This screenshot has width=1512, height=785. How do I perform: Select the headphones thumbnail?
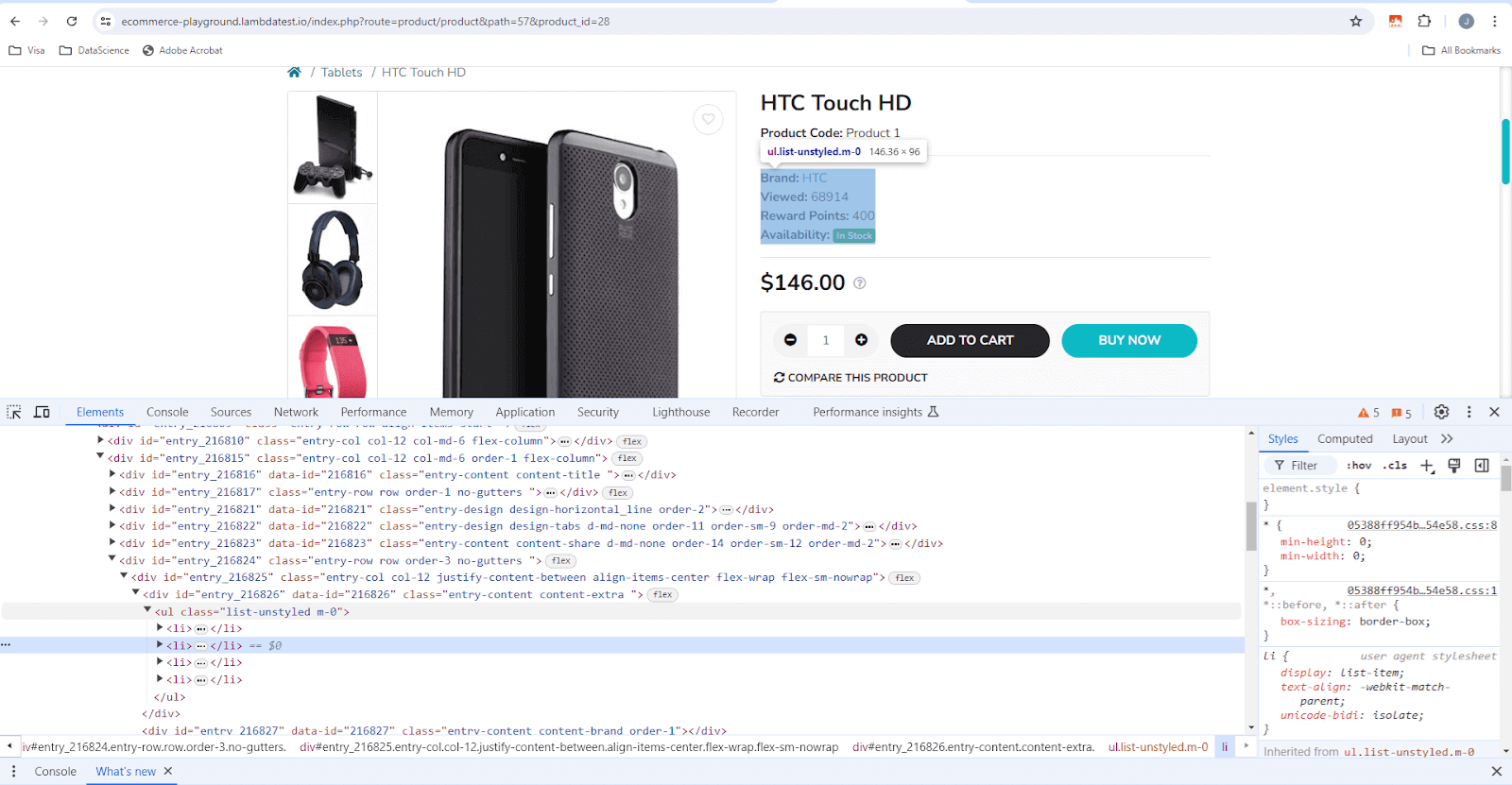click(x=333, y=260)
